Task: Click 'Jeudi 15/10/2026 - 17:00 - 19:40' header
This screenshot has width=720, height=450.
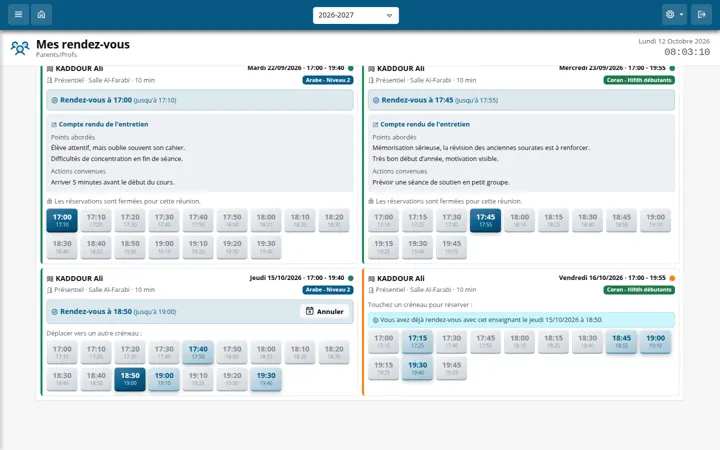Action: (x=297, y=278)
